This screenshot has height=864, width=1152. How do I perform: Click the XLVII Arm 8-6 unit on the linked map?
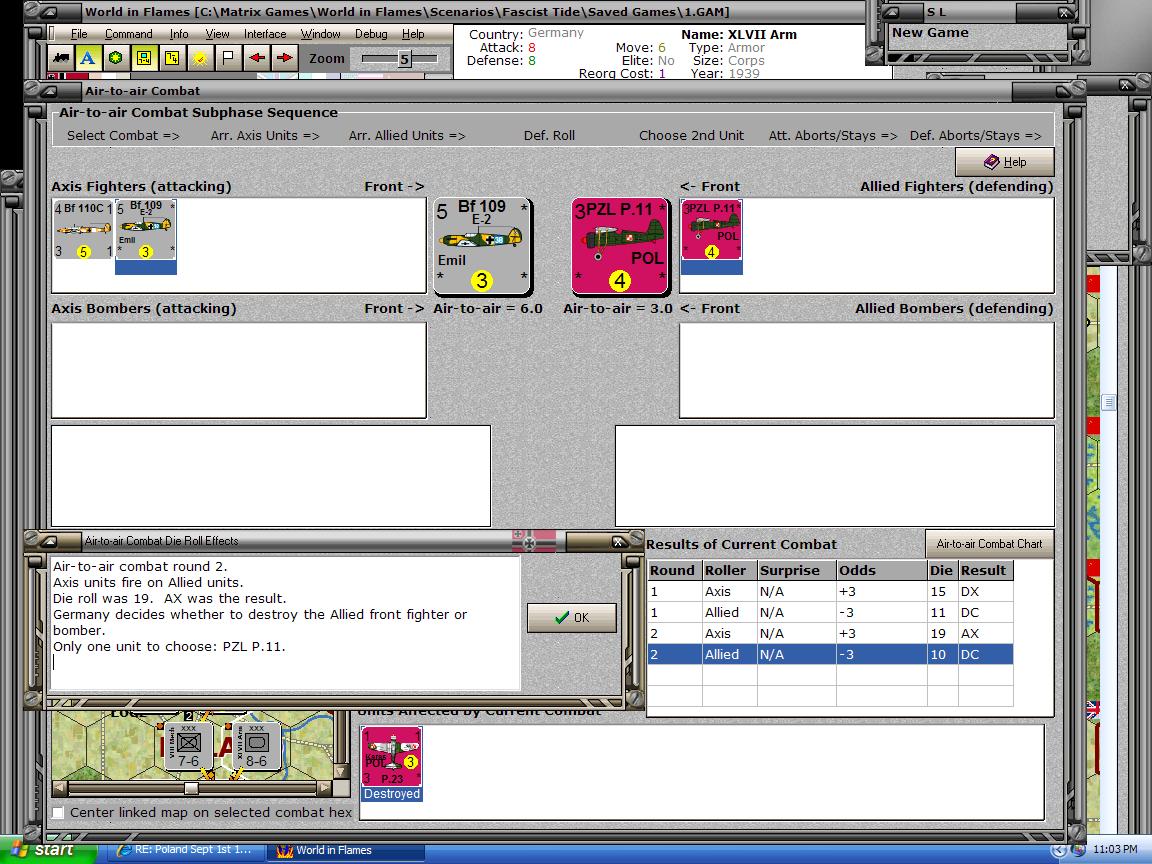click(x=256, y=746)
